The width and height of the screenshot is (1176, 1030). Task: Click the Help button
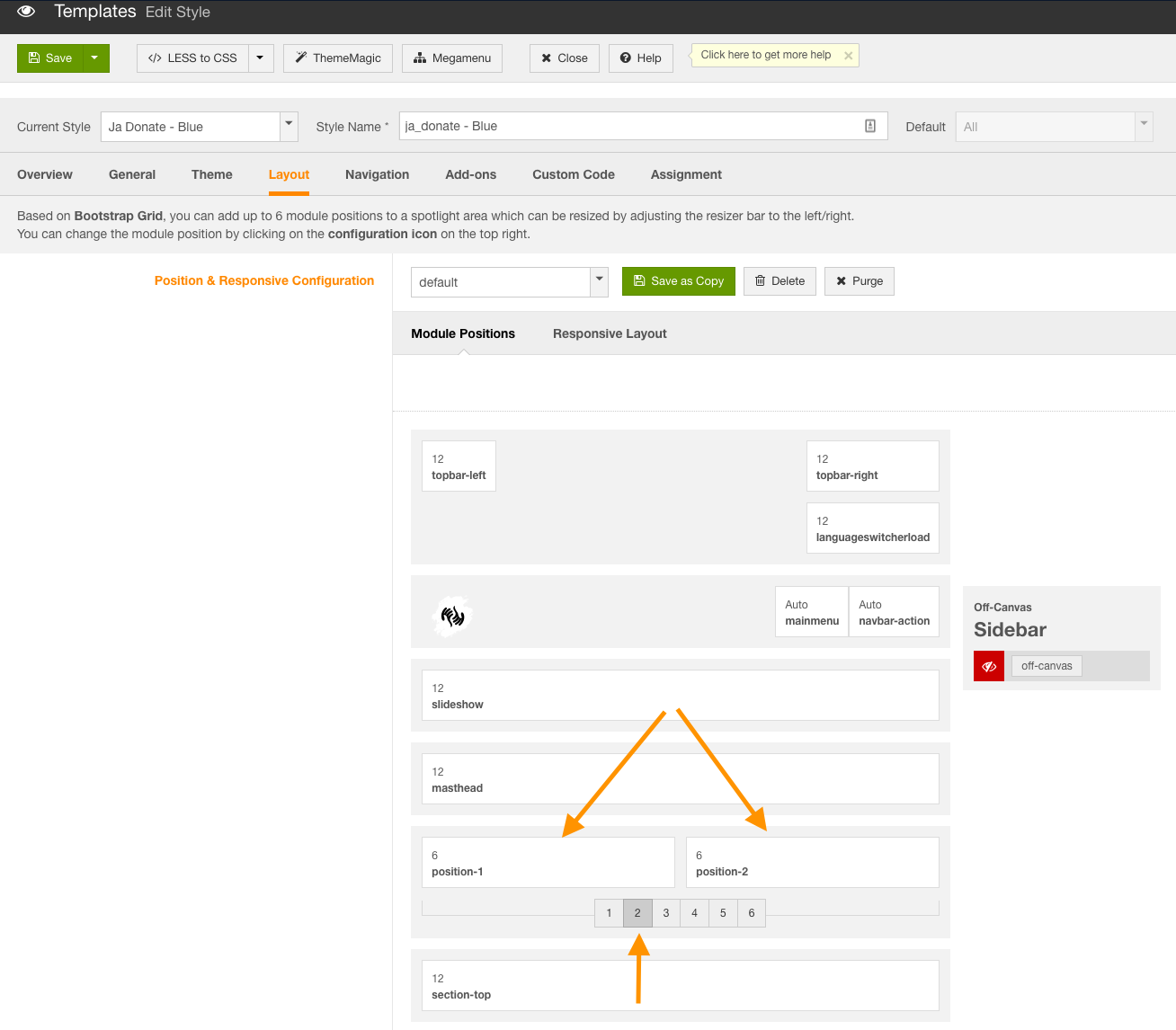click(640, 58)
